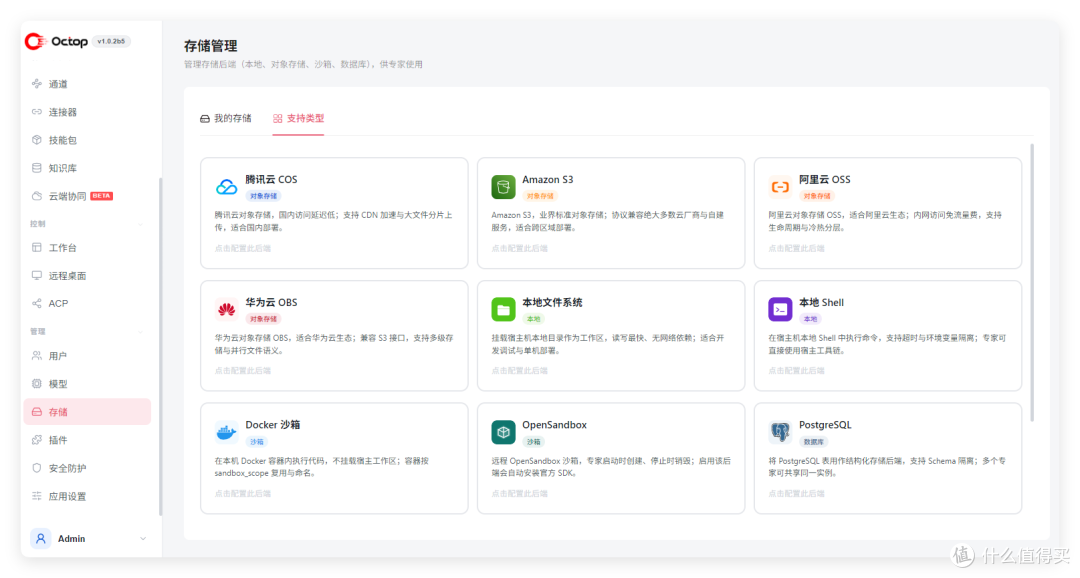This screenshot has width=1080, height=578.
Task: Click the storage list vertical scrollbar
Action: click(1032, 282)
